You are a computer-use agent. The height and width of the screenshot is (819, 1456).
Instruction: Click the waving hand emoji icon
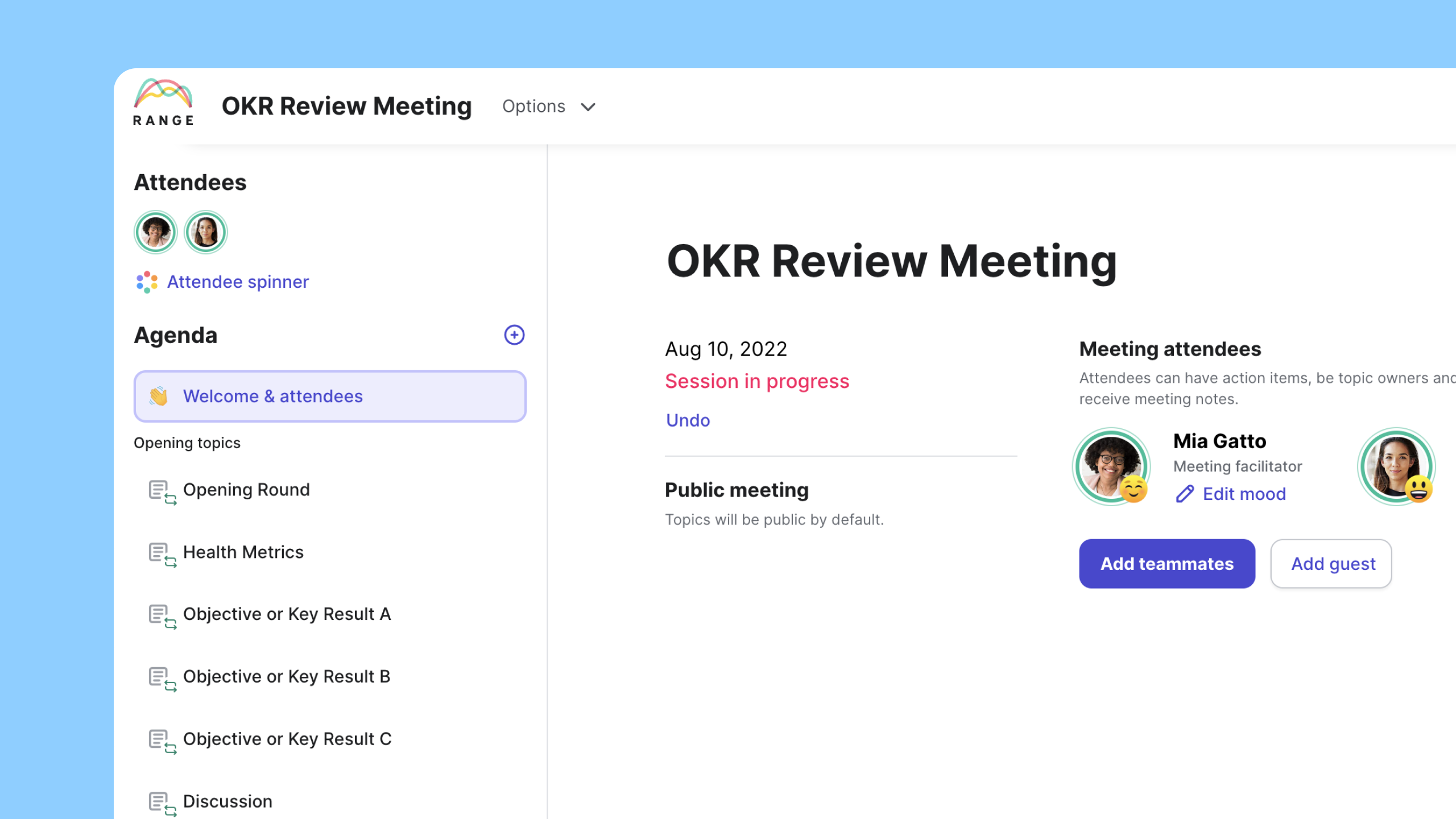point(158,396)
